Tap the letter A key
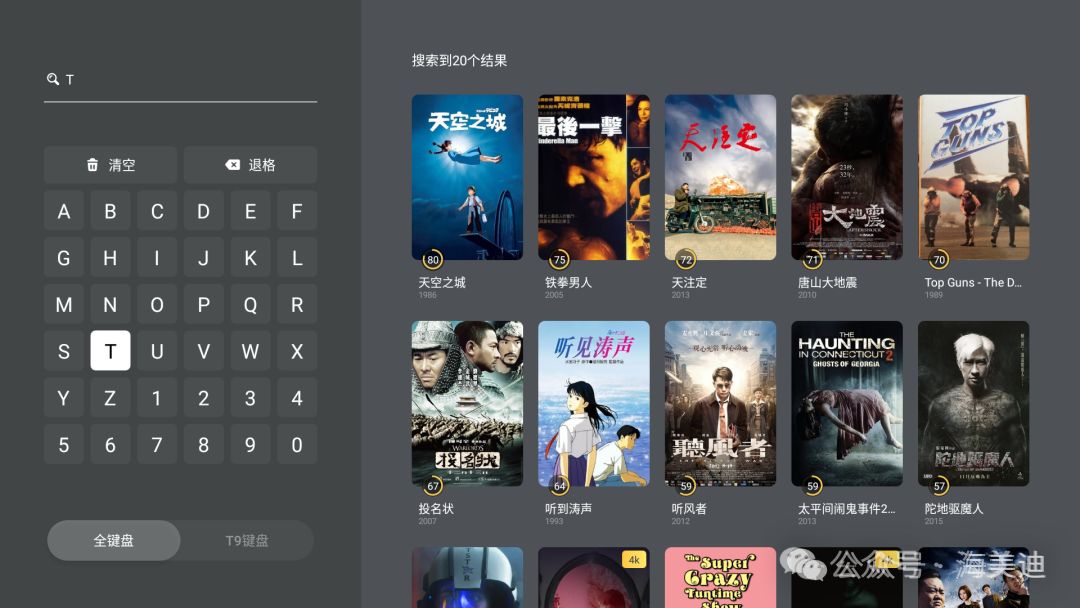 tap(63, 211)
